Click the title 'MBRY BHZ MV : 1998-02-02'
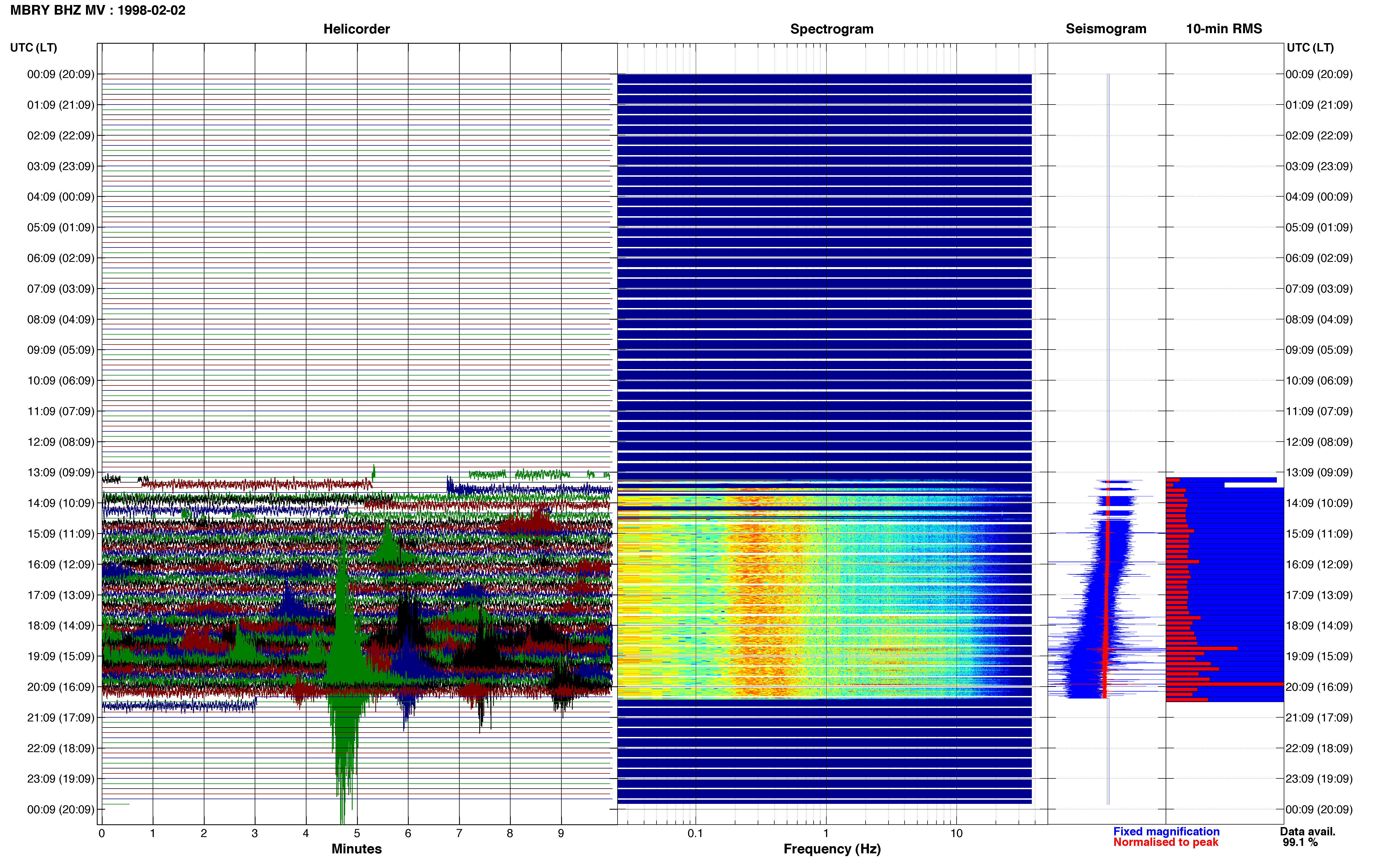The width and height of the screenshot is (1388, 868). click(x=98, y=10)
